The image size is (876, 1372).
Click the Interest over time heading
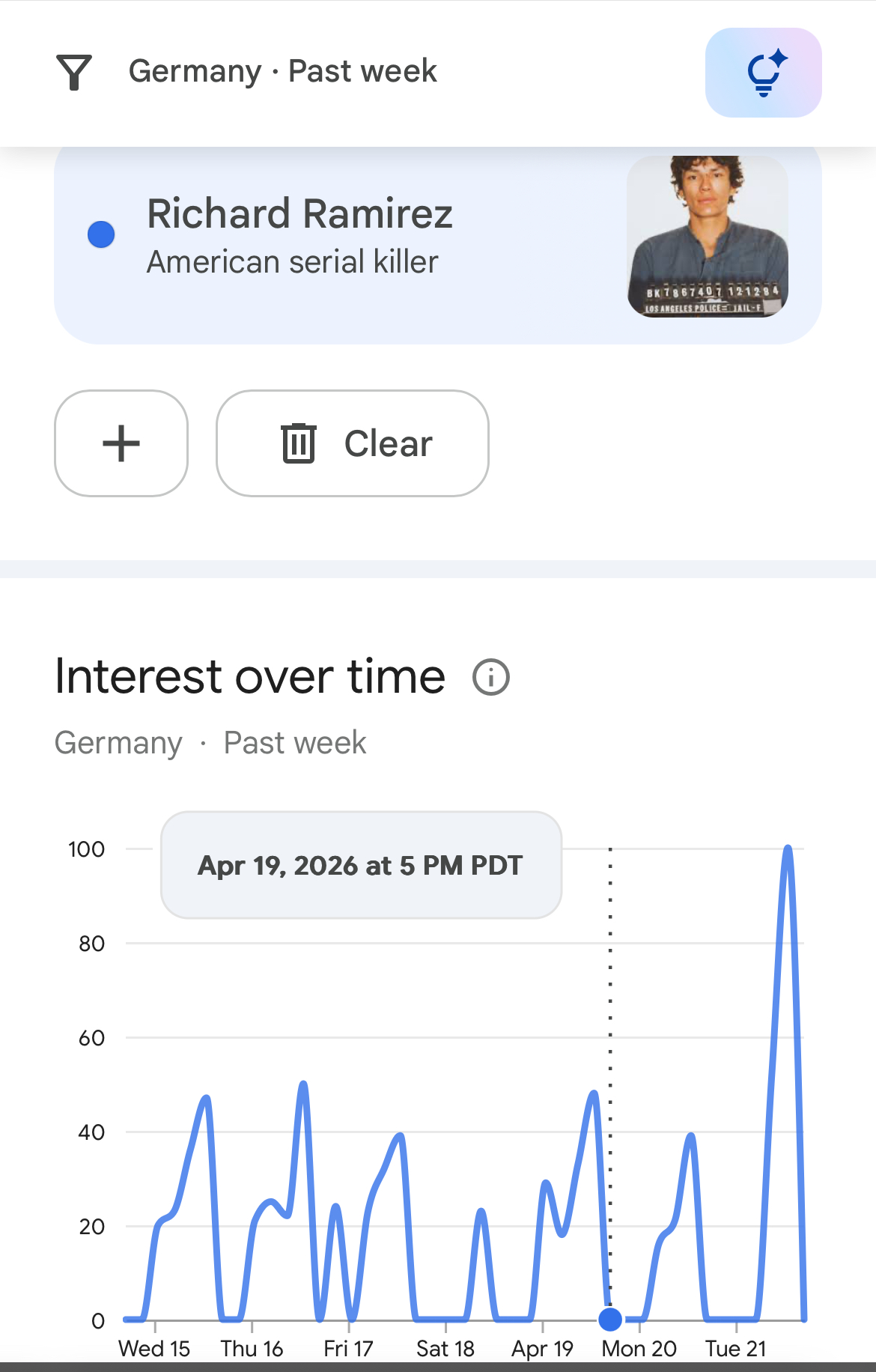coord(250,677)
